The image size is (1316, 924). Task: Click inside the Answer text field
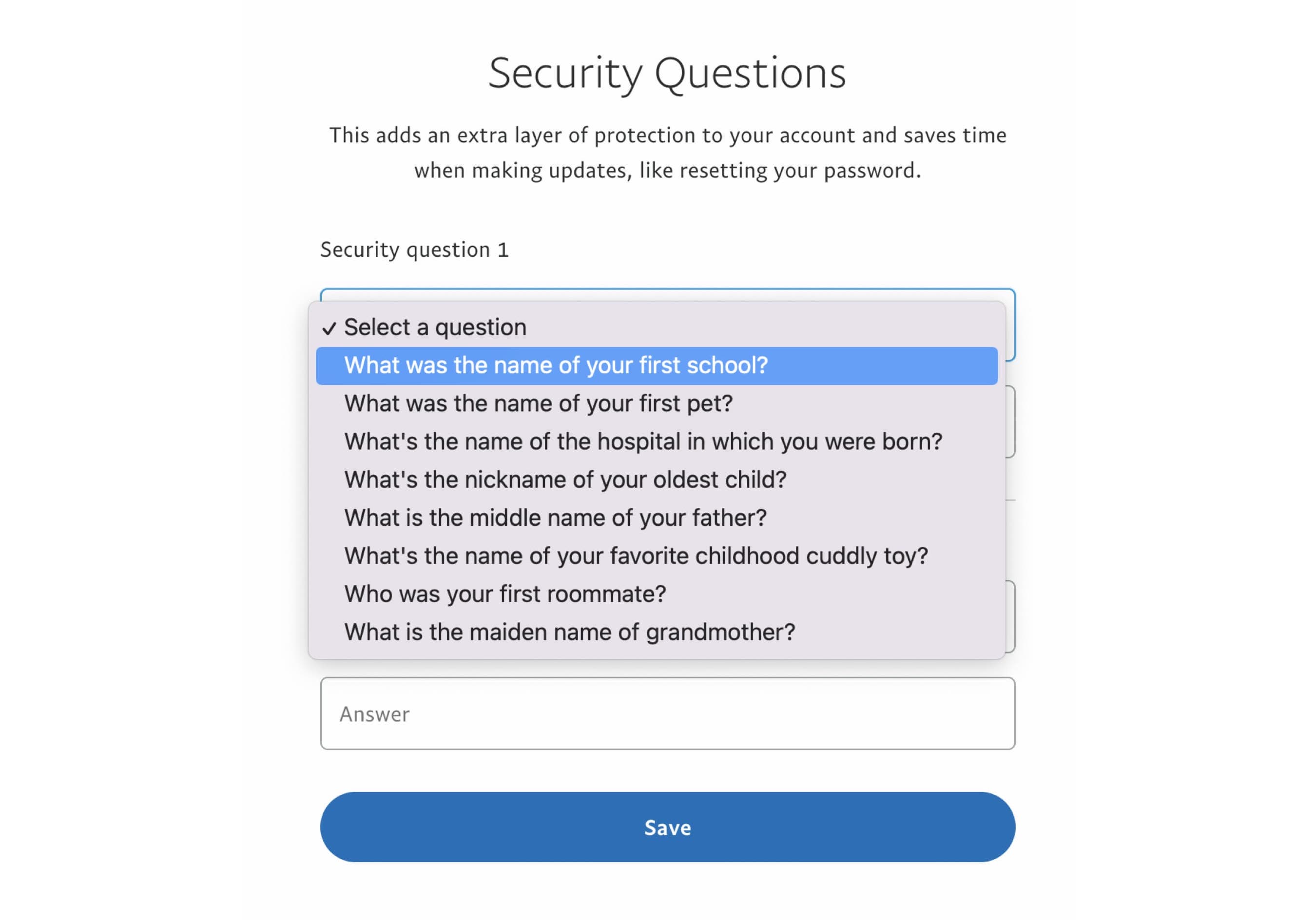667,714
